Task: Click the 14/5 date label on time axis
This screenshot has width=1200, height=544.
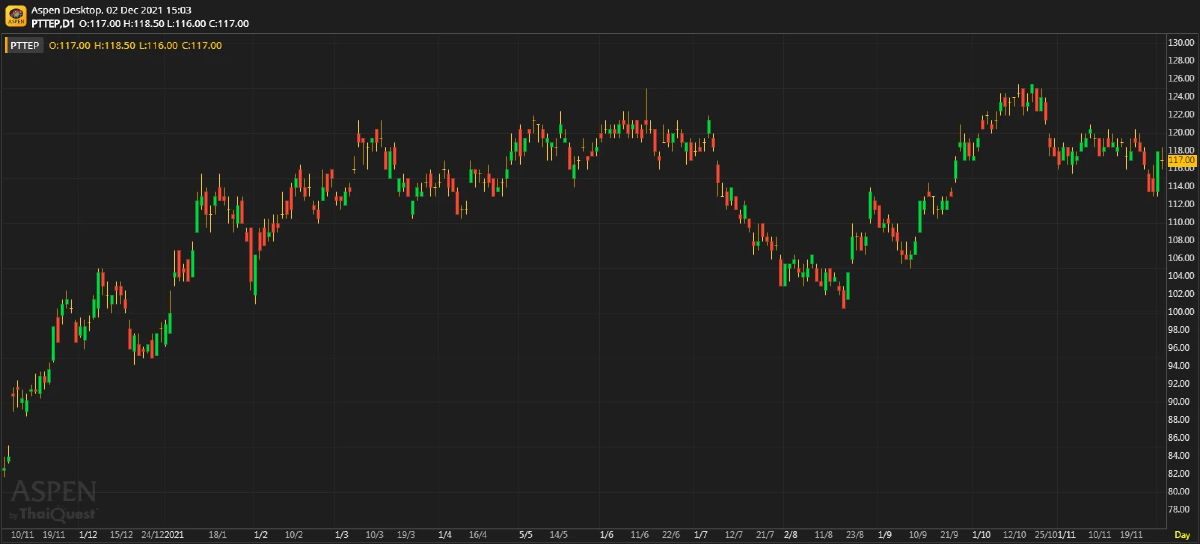Action: click(558, 535)
